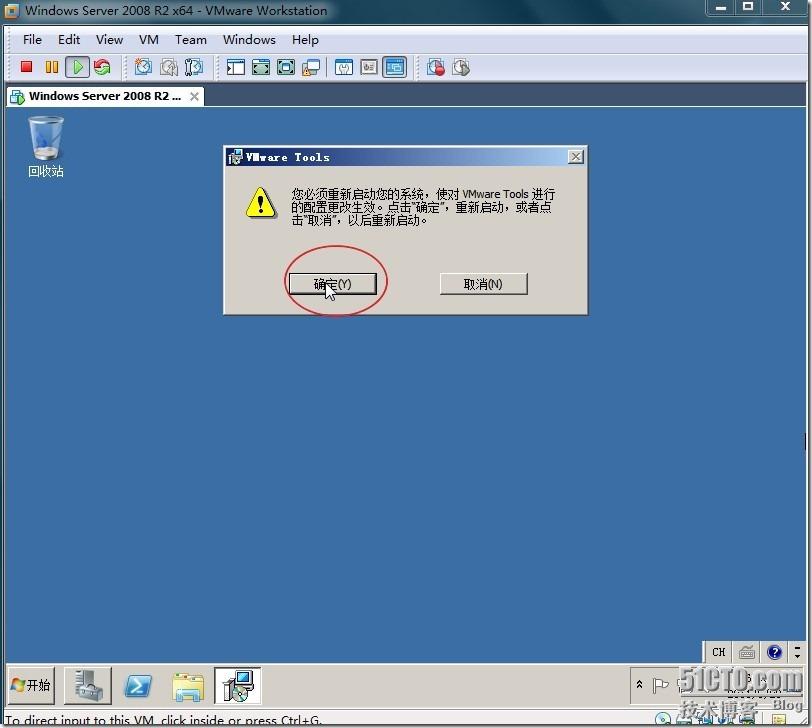This screenshot has width=812, height=728.
Task: Close the VMware Tools dialog
Action: 576,157
